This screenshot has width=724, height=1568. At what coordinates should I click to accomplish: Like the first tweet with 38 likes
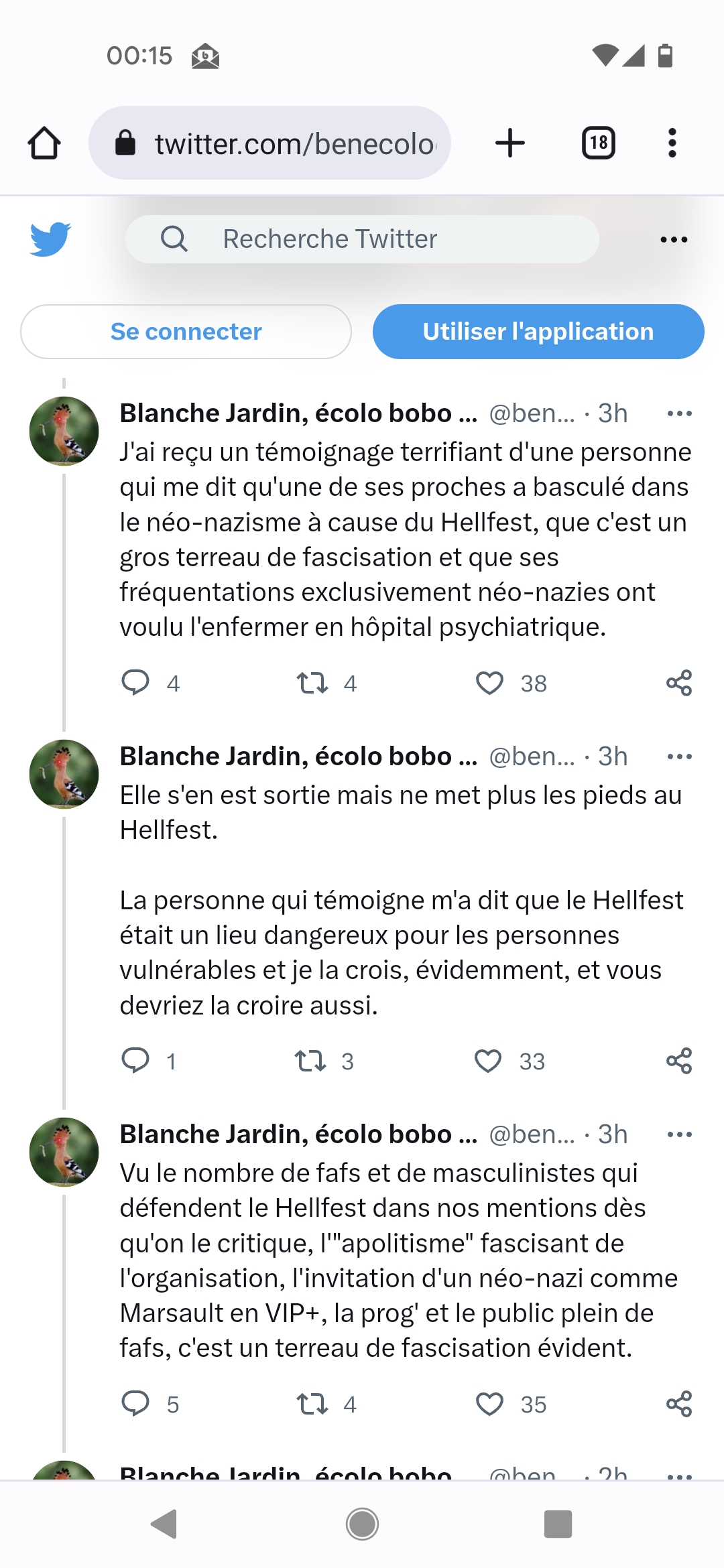pyautogui.click(x=489, y=683)
